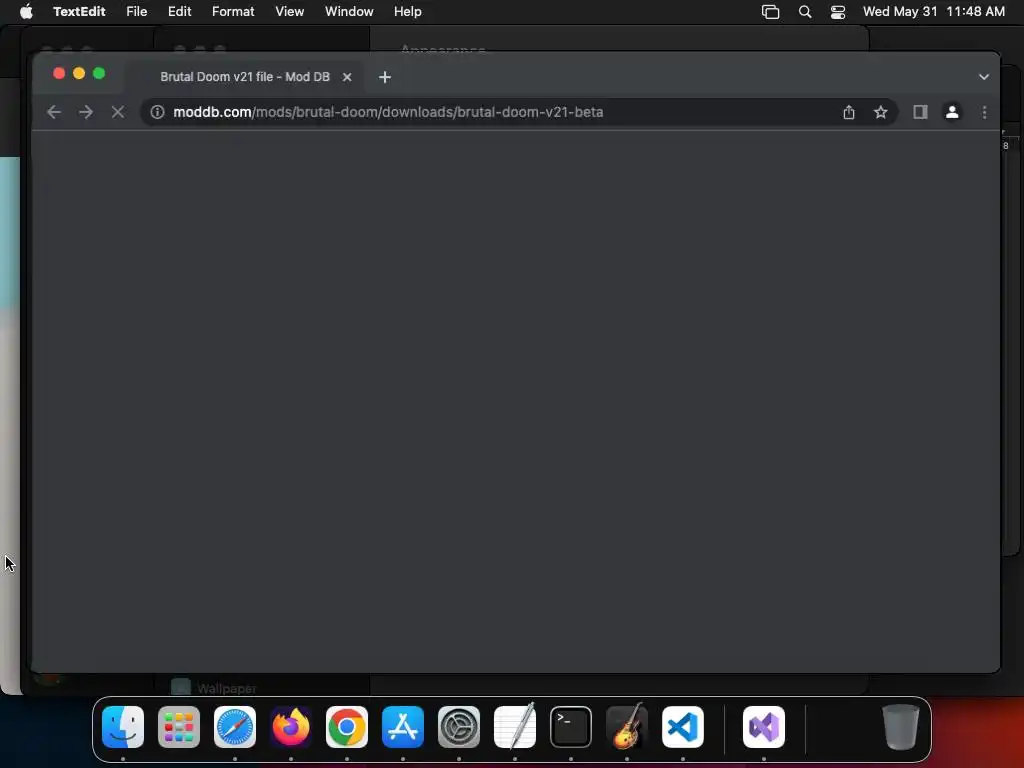Close the Brutal Doom v21 file tab

pos(347,77)
